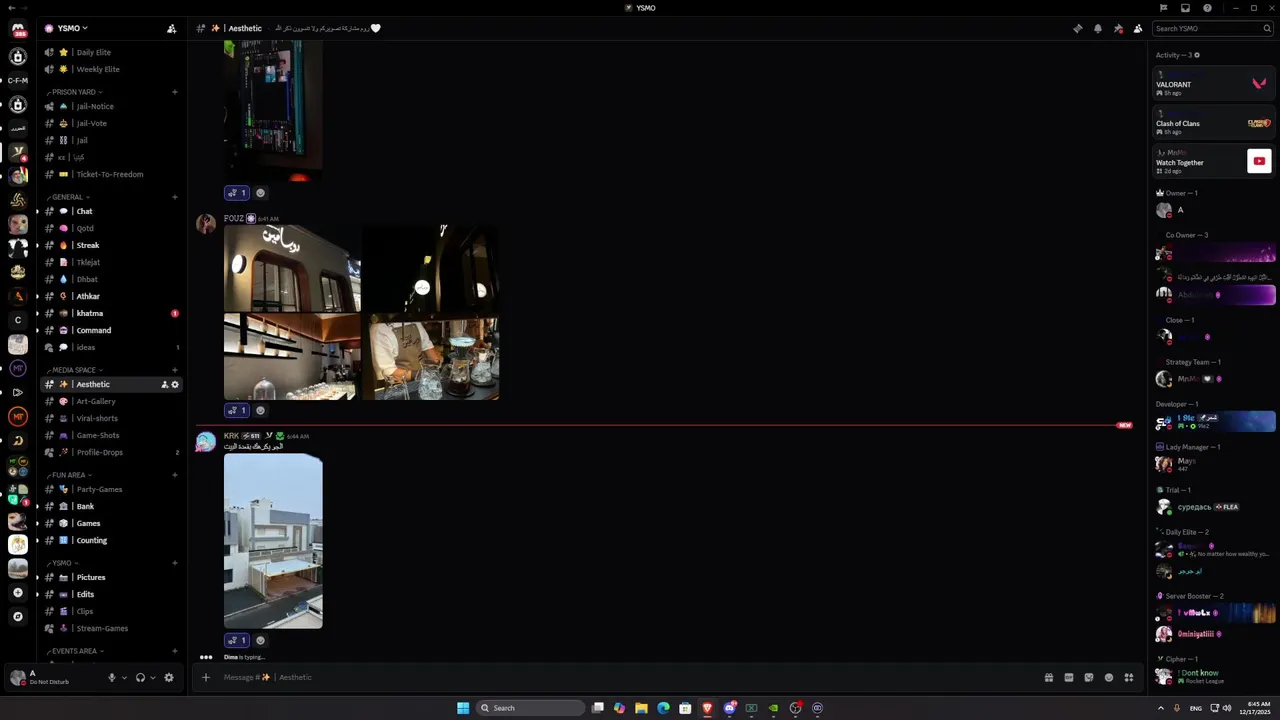Click the Windows taskbar Search box
Image resolution: width=1280 pixels, height=720 pixels.
(530, 708)
